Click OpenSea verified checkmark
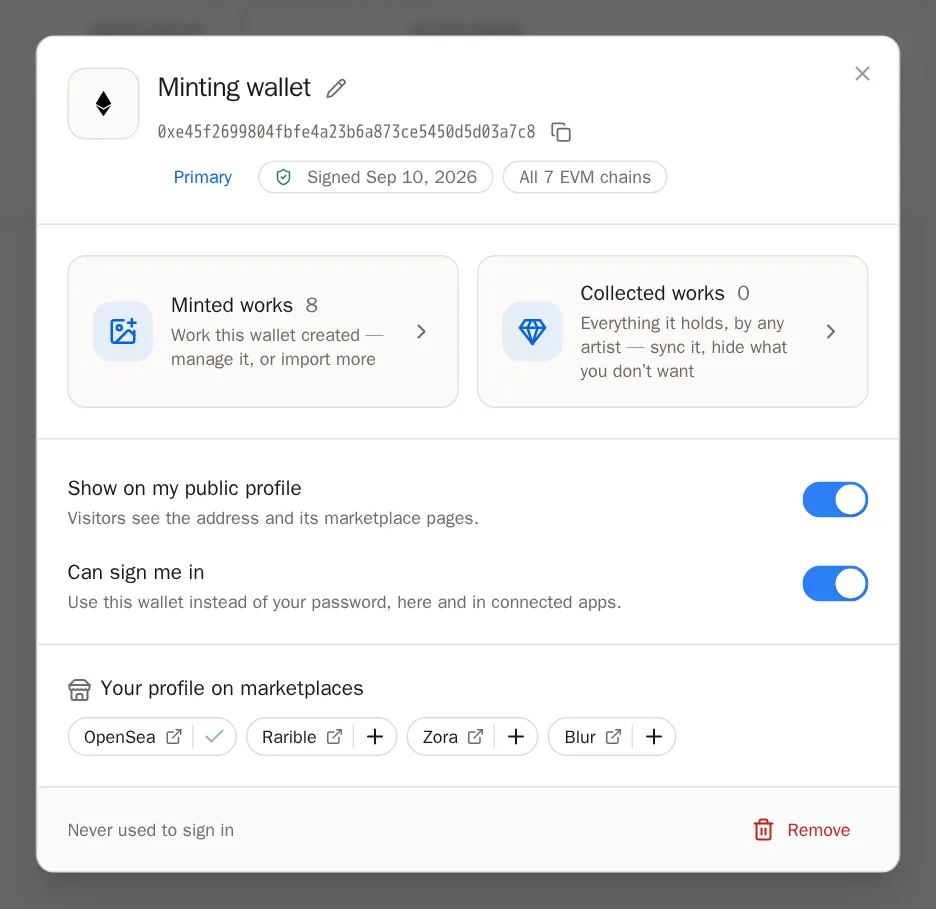 point(214,737)
